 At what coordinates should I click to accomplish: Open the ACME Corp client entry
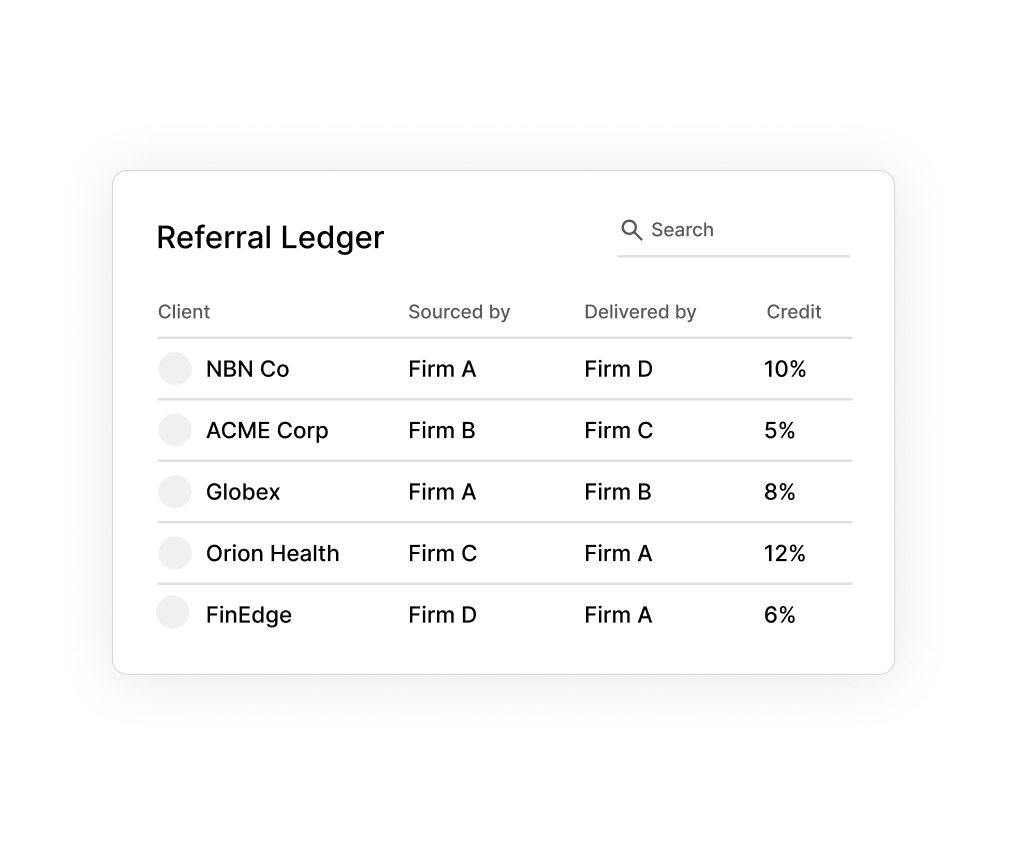coord(267,430)
